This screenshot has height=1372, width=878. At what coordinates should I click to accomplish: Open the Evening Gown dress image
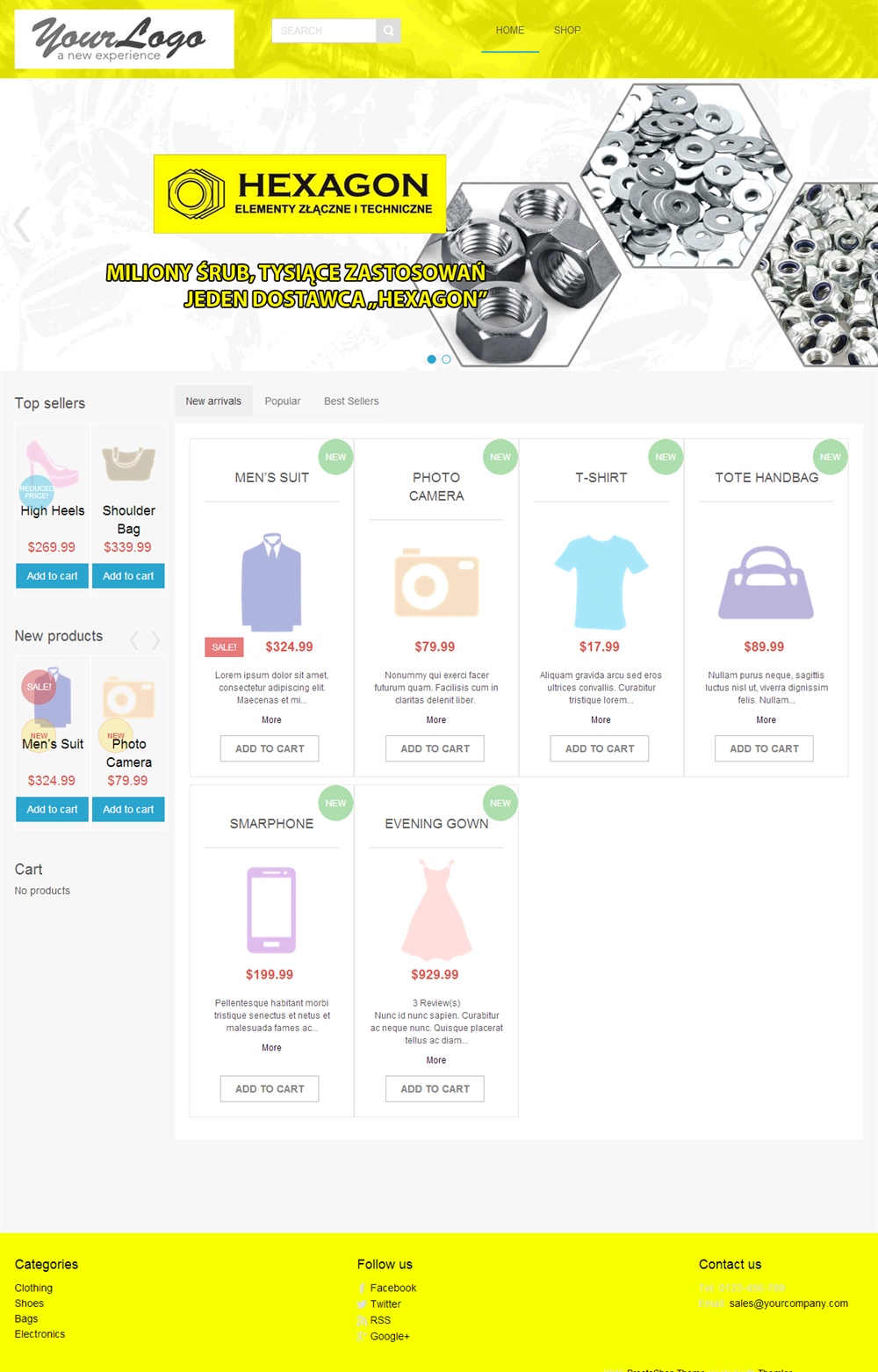[436, 909]
